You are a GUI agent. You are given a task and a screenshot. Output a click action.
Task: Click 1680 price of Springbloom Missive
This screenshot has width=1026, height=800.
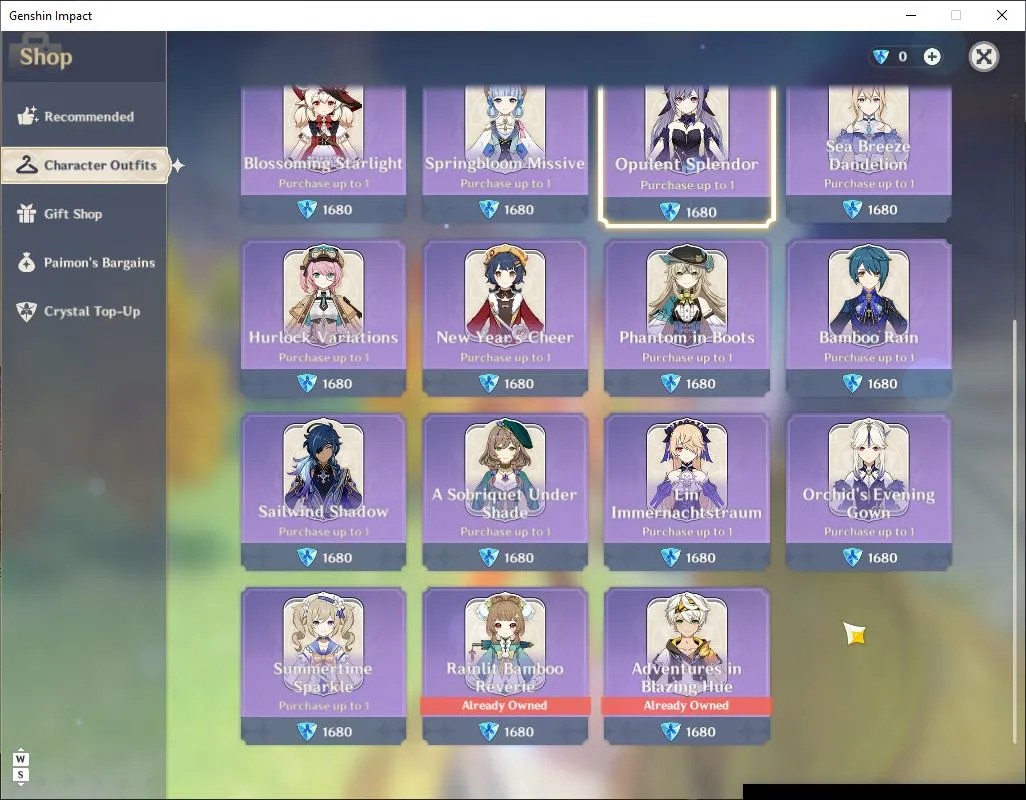[519, 210]
